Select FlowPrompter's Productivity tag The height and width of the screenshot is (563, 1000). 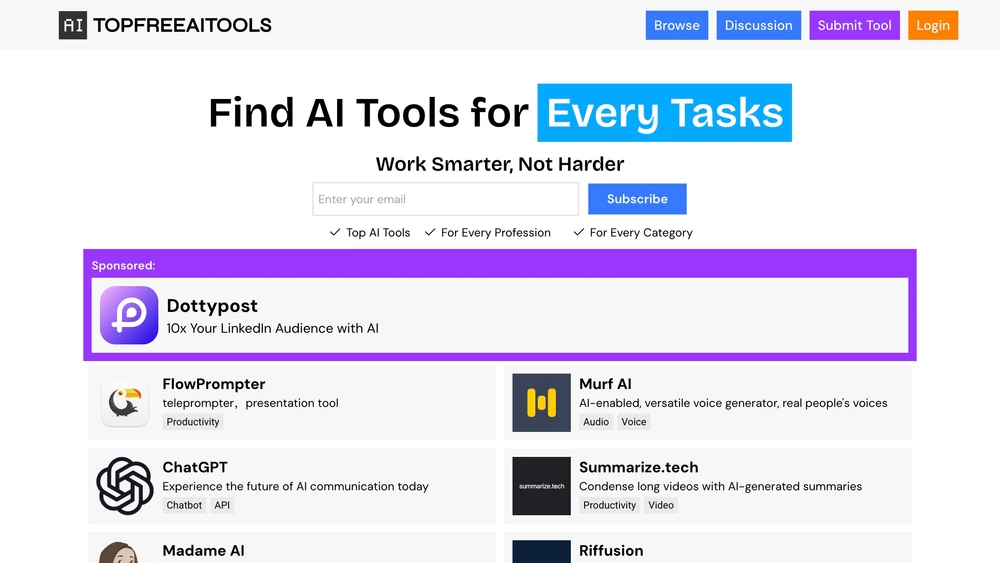193,421
